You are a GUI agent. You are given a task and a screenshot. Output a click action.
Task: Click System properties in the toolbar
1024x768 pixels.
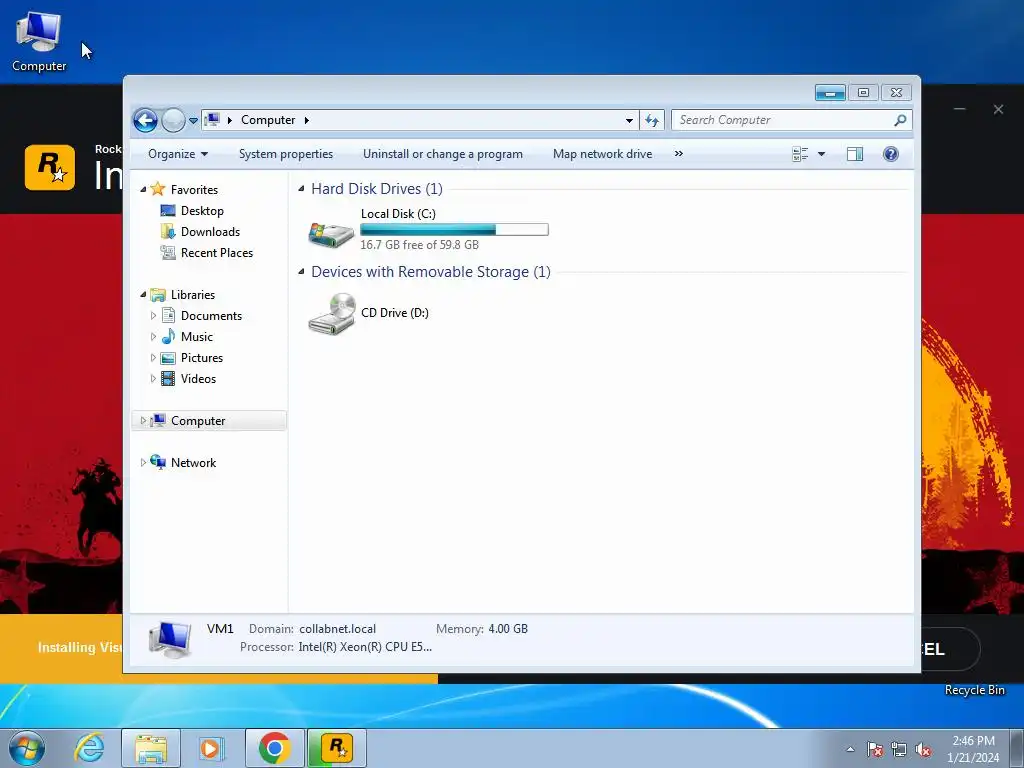point(285,154)
